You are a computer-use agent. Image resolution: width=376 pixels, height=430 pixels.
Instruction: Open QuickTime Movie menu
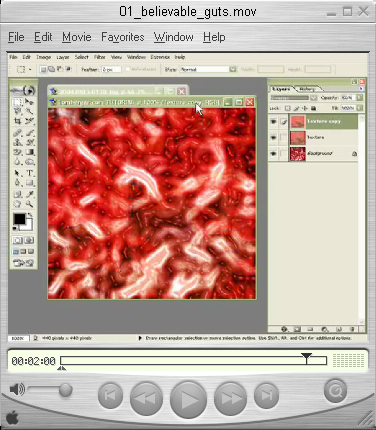(77, 37)
